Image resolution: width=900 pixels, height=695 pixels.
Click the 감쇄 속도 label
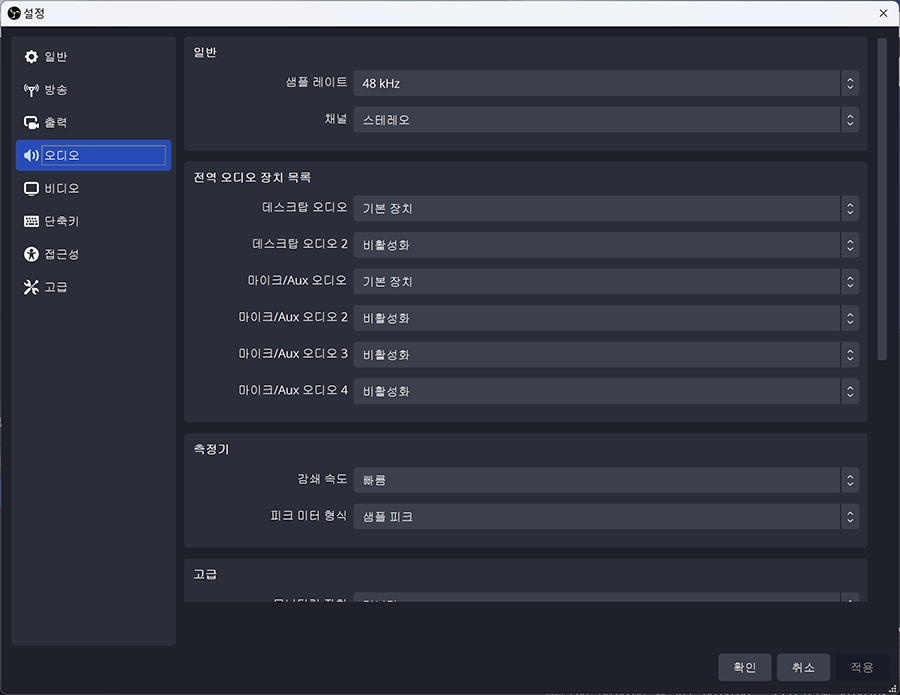(x=322, y=479)
